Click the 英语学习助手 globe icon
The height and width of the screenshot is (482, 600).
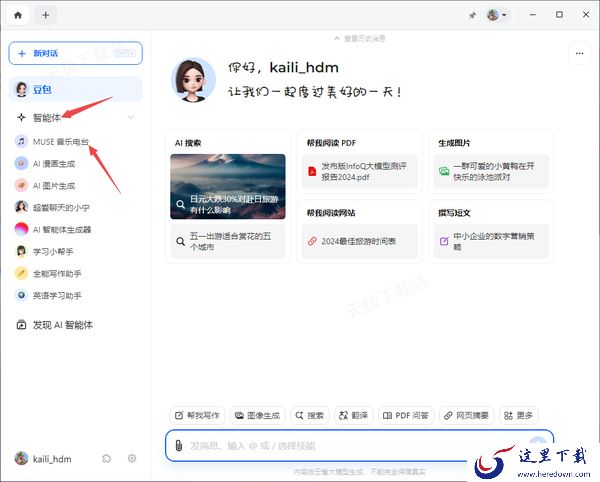click(21, 295)
